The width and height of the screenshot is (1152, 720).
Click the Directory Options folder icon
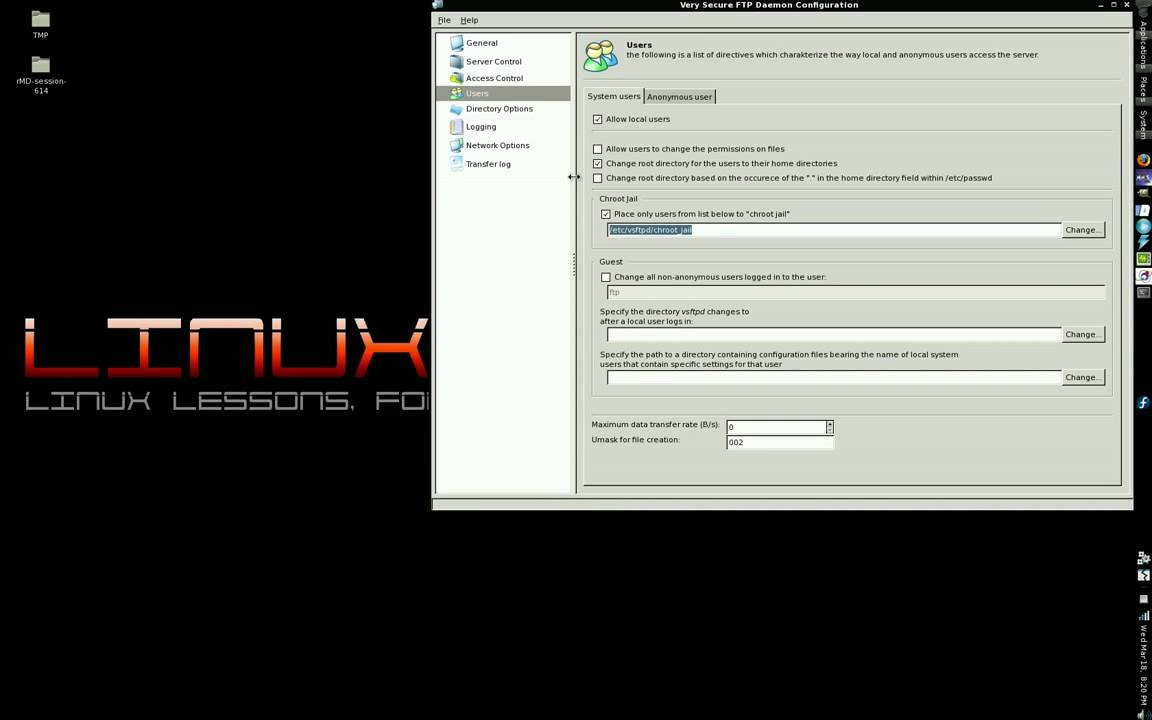456,109
